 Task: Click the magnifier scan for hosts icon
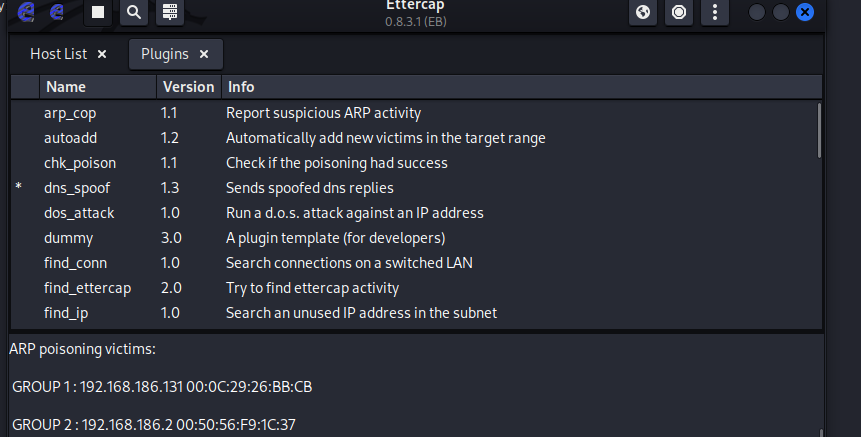[x=133, y=13]
